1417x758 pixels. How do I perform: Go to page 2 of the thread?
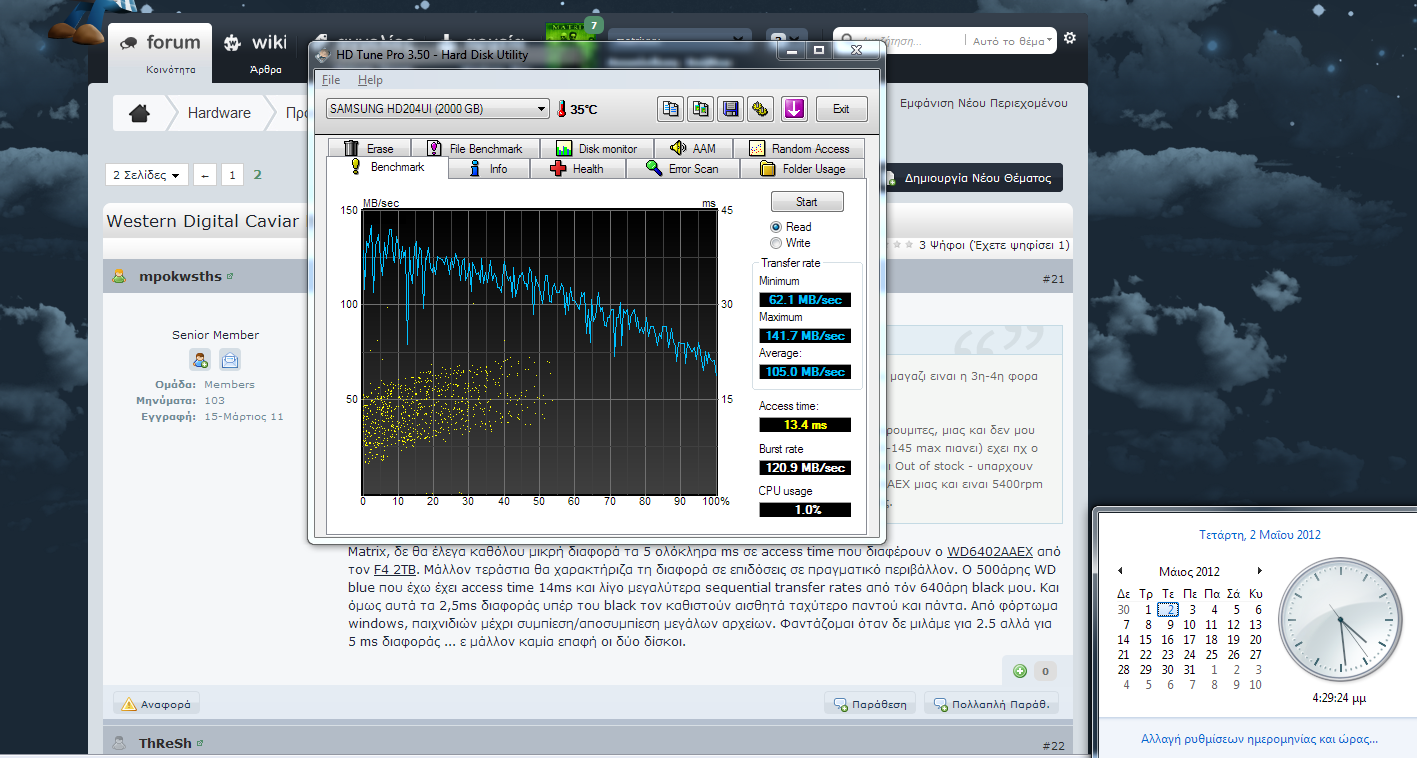tap(257, 175)
